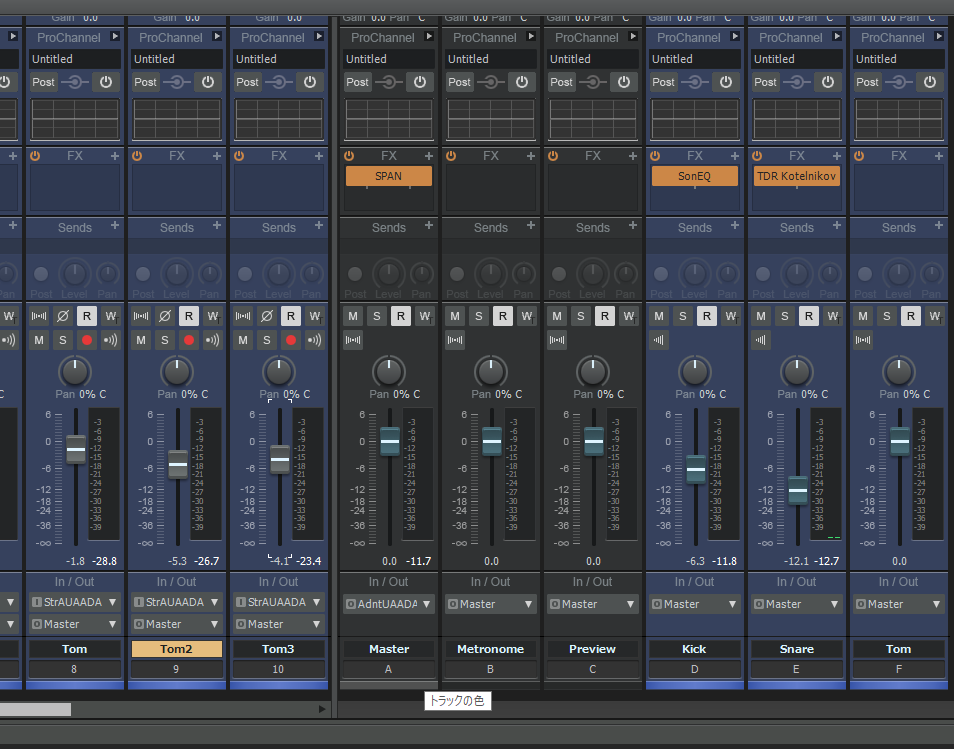
Task: Open the SPAN plugin on Master bus
Action: point(388,176)
